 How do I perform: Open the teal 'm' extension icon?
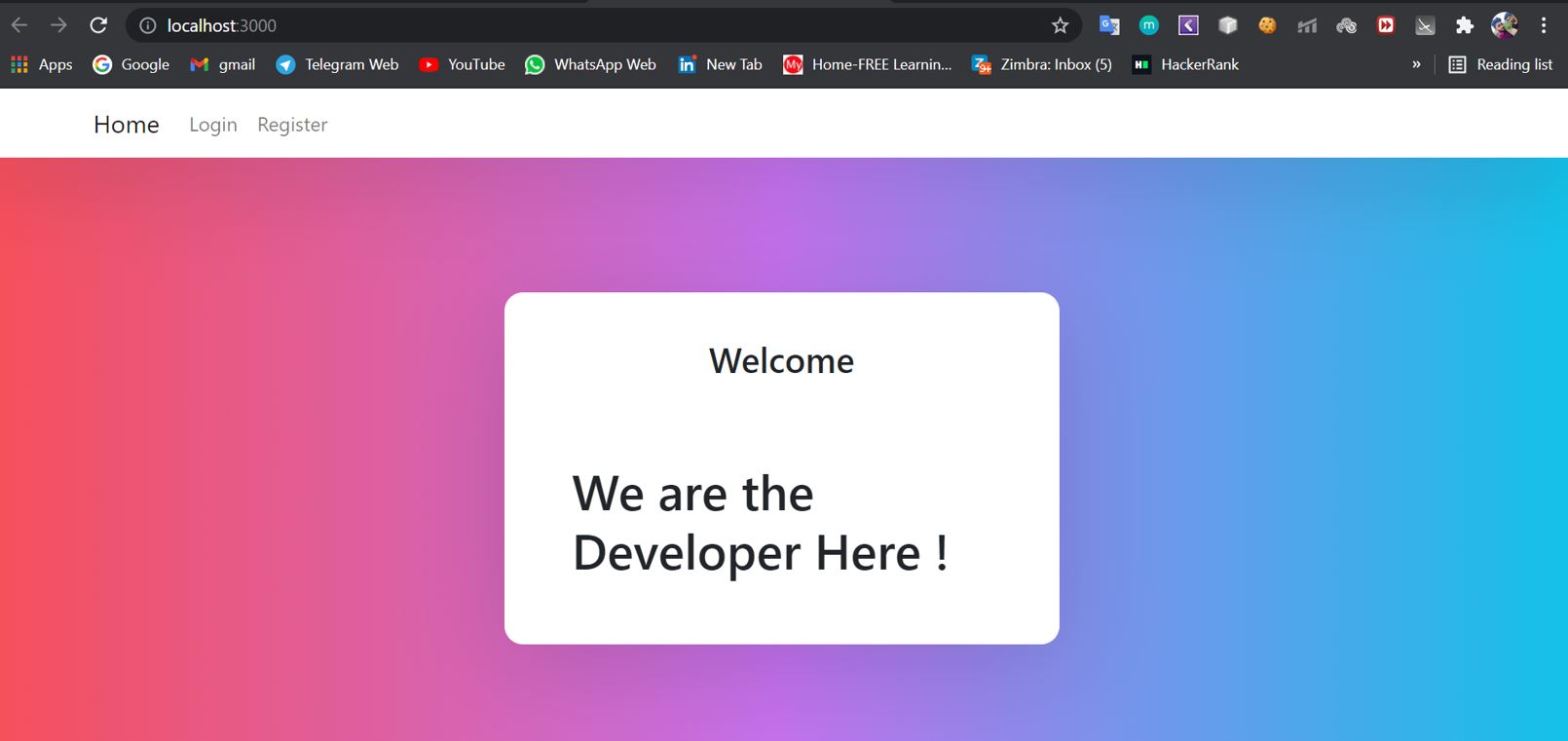1149,25
